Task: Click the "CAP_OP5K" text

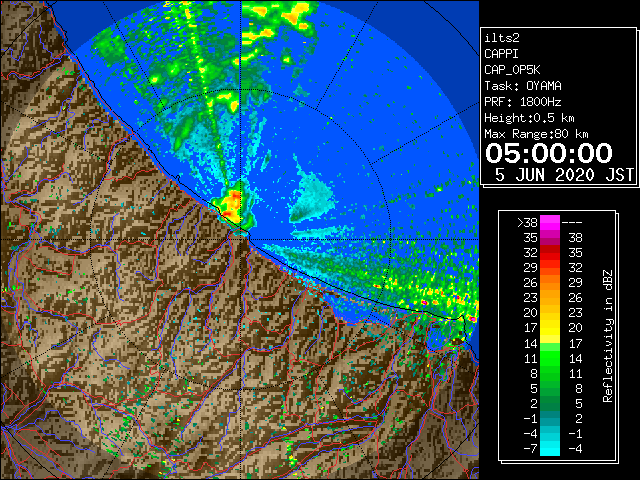Action: (x=512, y=70)
